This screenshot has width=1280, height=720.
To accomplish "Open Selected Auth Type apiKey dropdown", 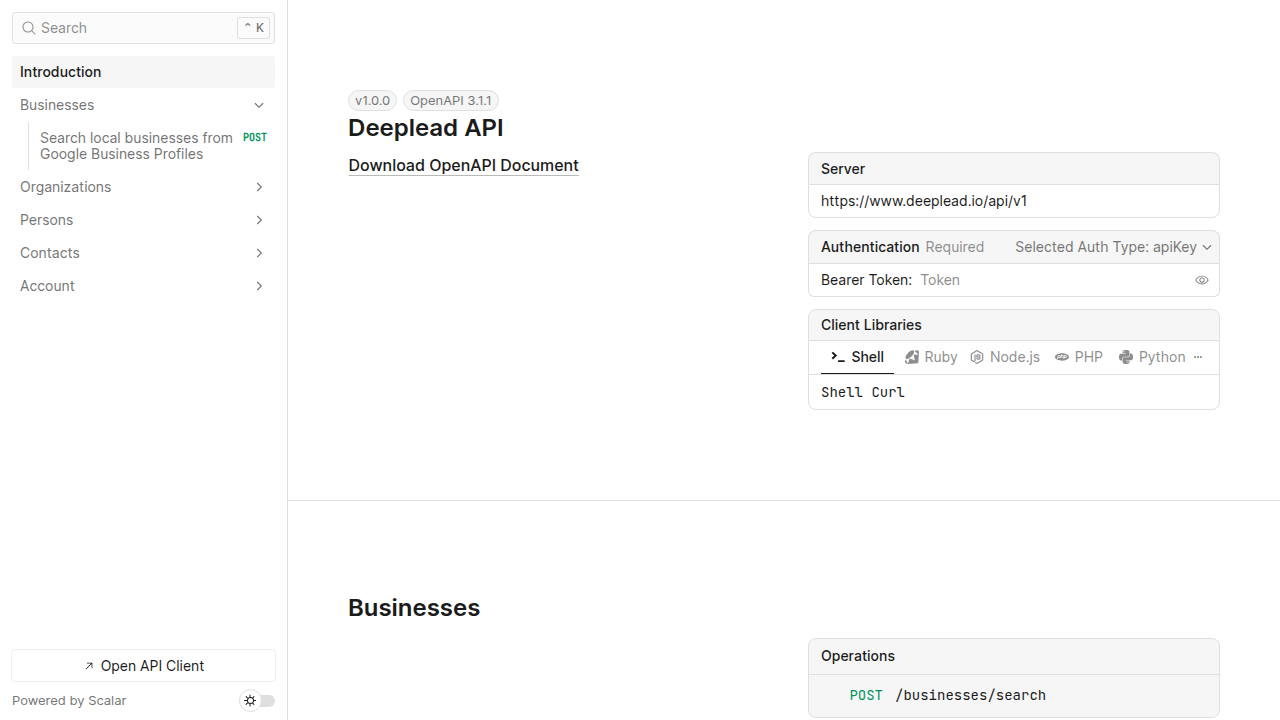I will [1113, 247].
